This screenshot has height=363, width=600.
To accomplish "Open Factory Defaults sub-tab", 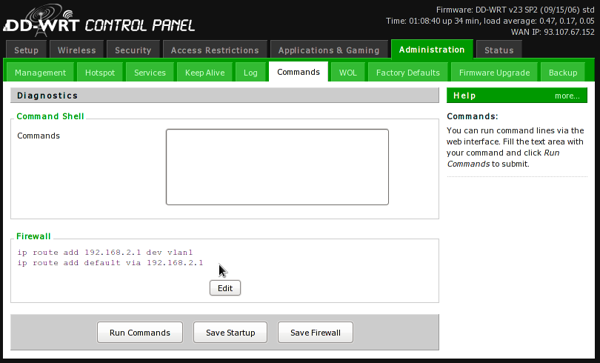I will click(x=408, y=73).
